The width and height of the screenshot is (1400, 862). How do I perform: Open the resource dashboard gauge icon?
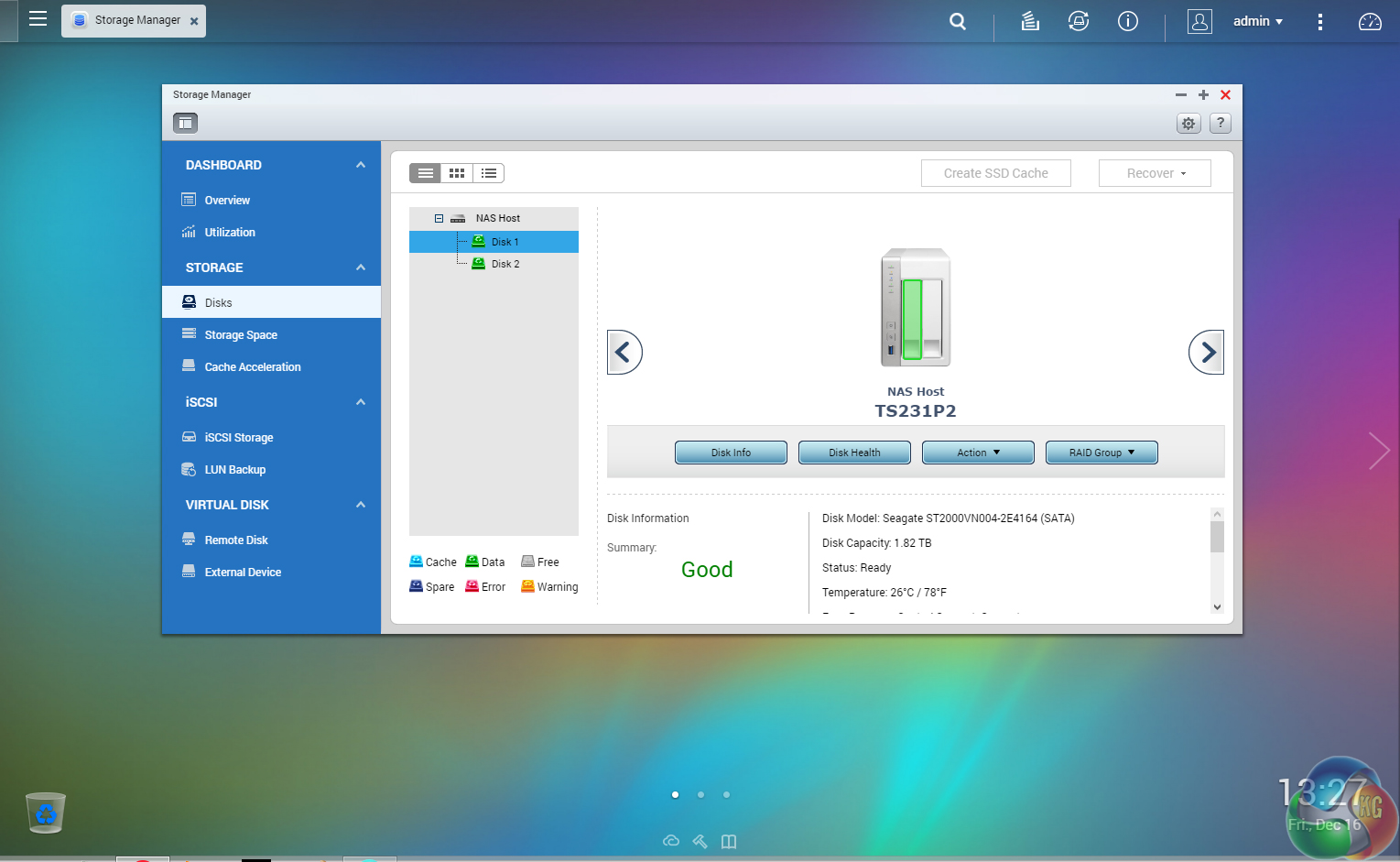click(x=1370, y=21)
